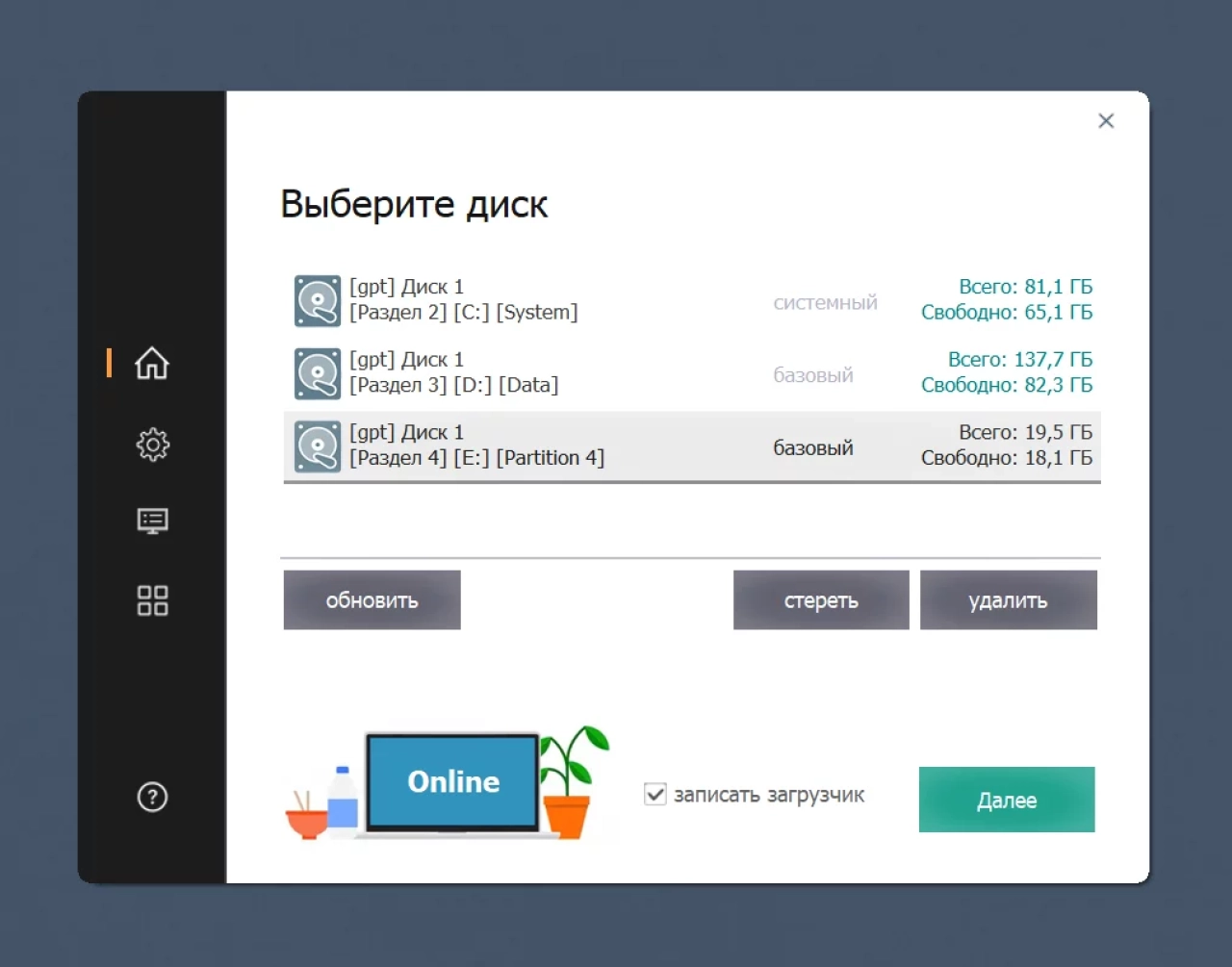Screen dimensions: 1232x967
Task: Click the Online laptop illustration banner
Action: (449, 783)
